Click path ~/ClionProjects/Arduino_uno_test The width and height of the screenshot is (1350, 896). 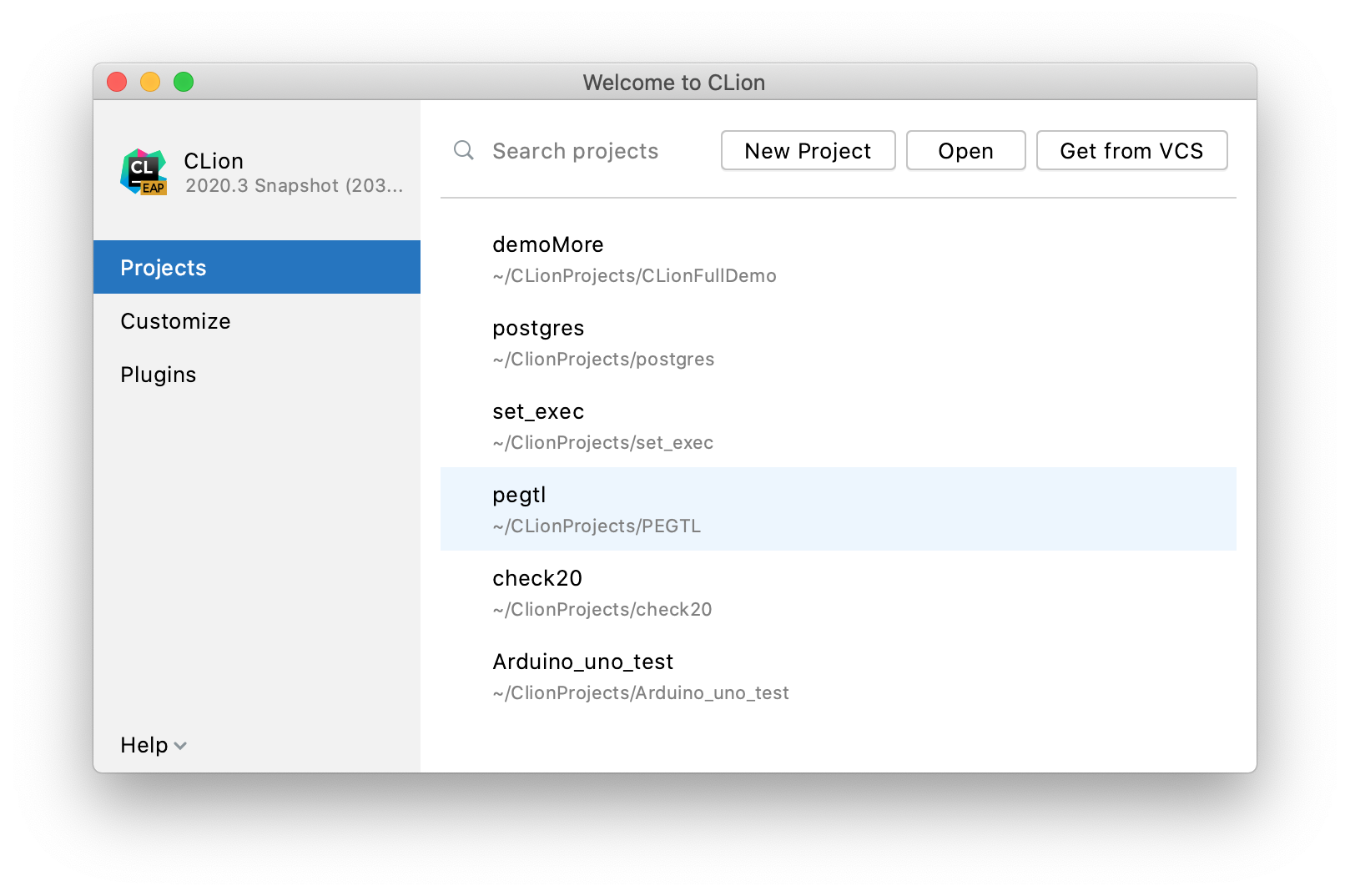tap(641, 693)
